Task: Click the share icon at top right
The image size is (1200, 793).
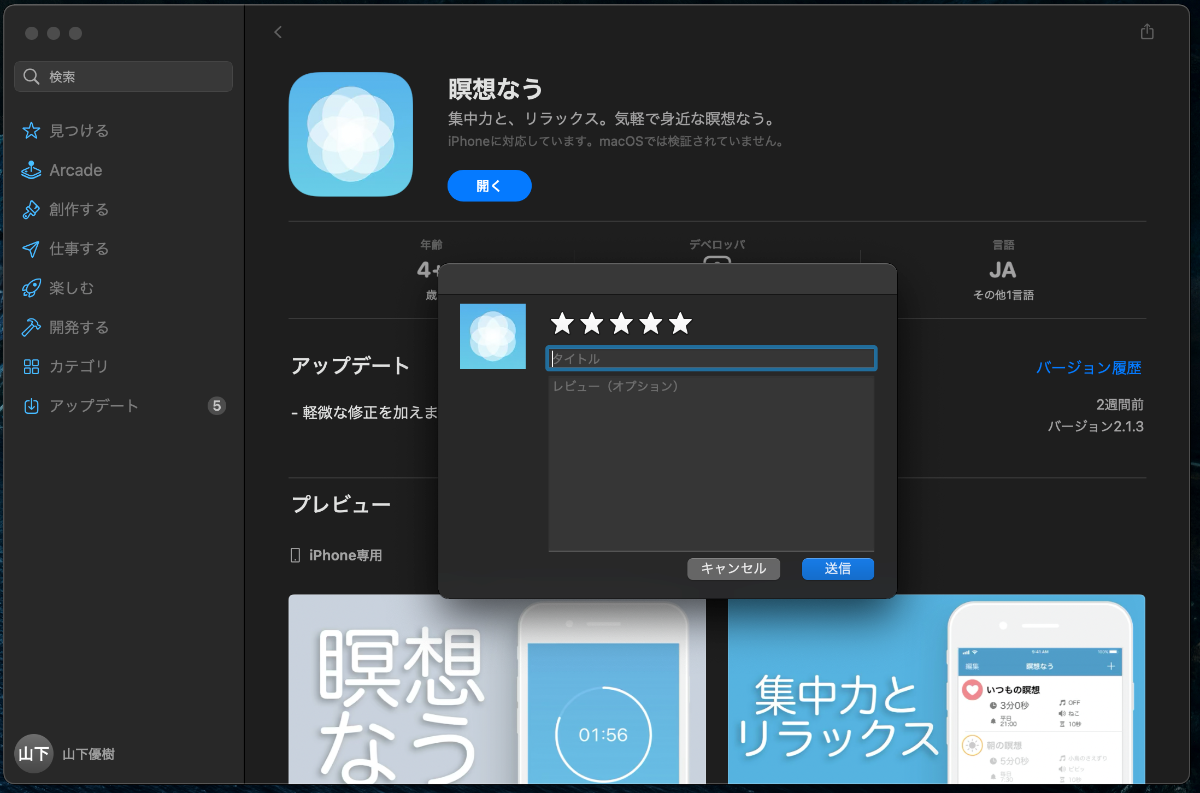Action: pyautogui.click(x=1147, y=32)
